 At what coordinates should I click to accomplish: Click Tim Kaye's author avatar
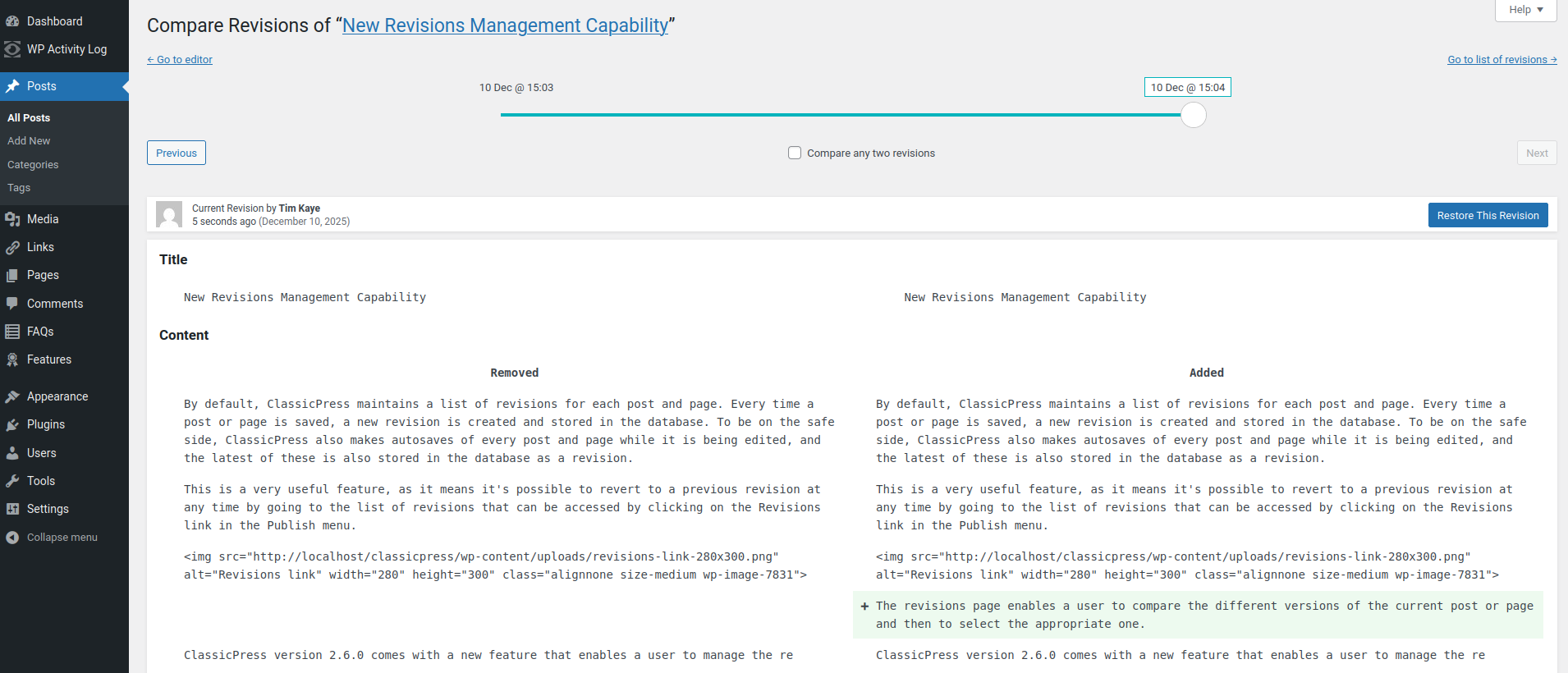tap(169, 214)
